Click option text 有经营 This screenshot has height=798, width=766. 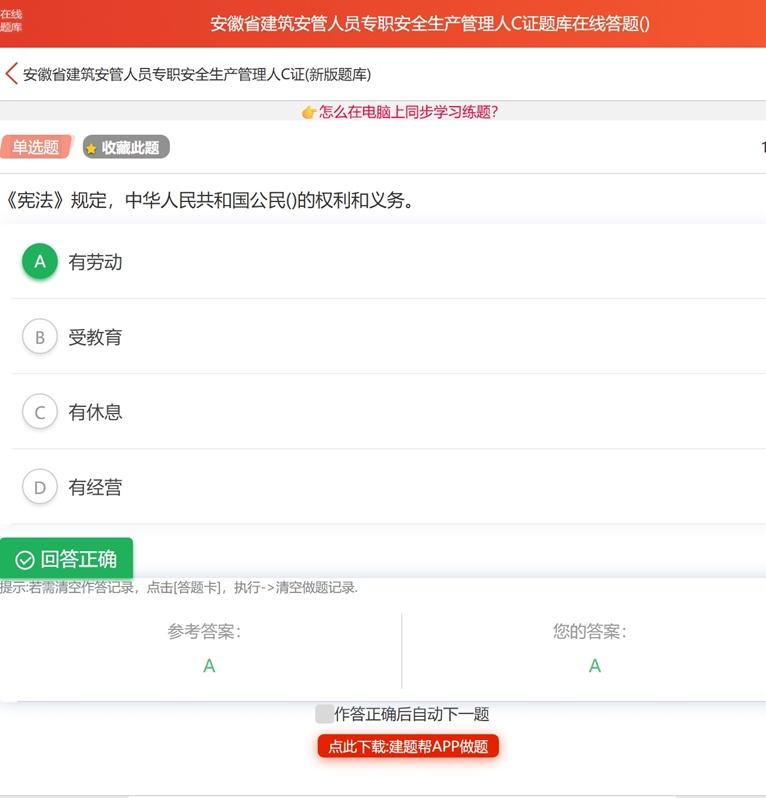point(95,487)
